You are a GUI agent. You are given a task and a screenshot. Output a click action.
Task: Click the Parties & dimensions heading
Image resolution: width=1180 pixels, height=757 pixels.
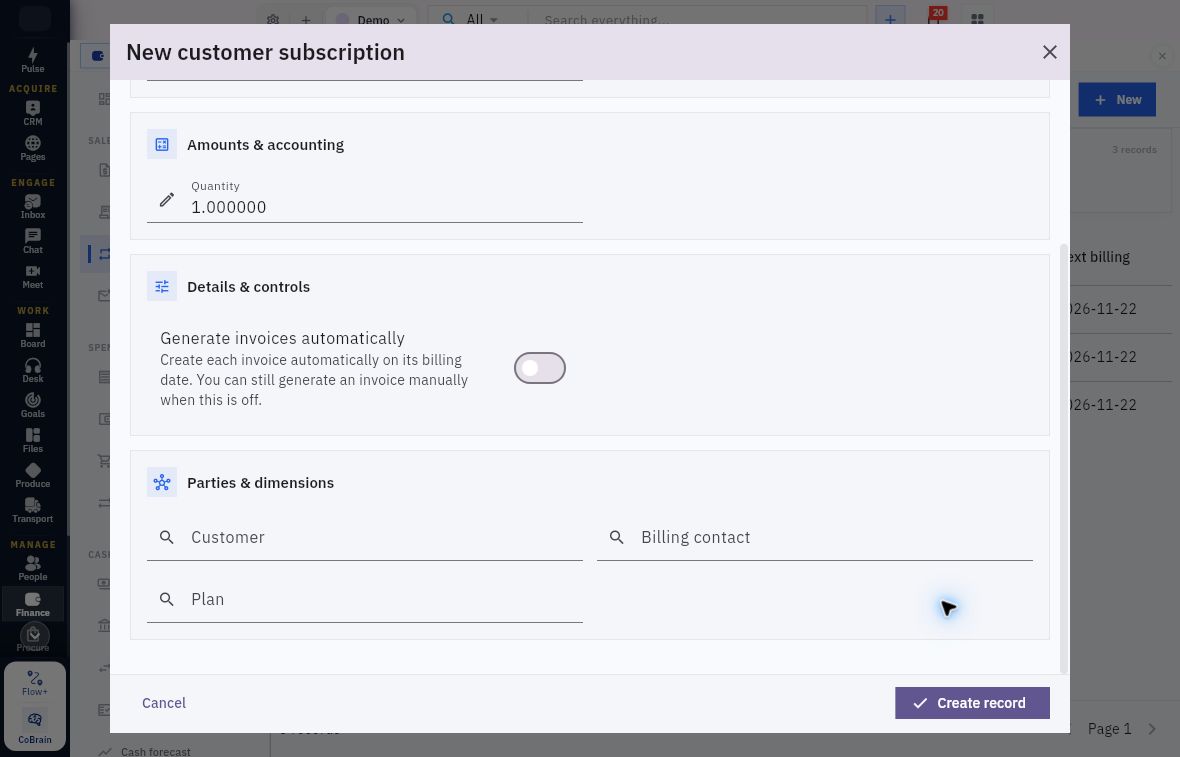coord(260,483)
